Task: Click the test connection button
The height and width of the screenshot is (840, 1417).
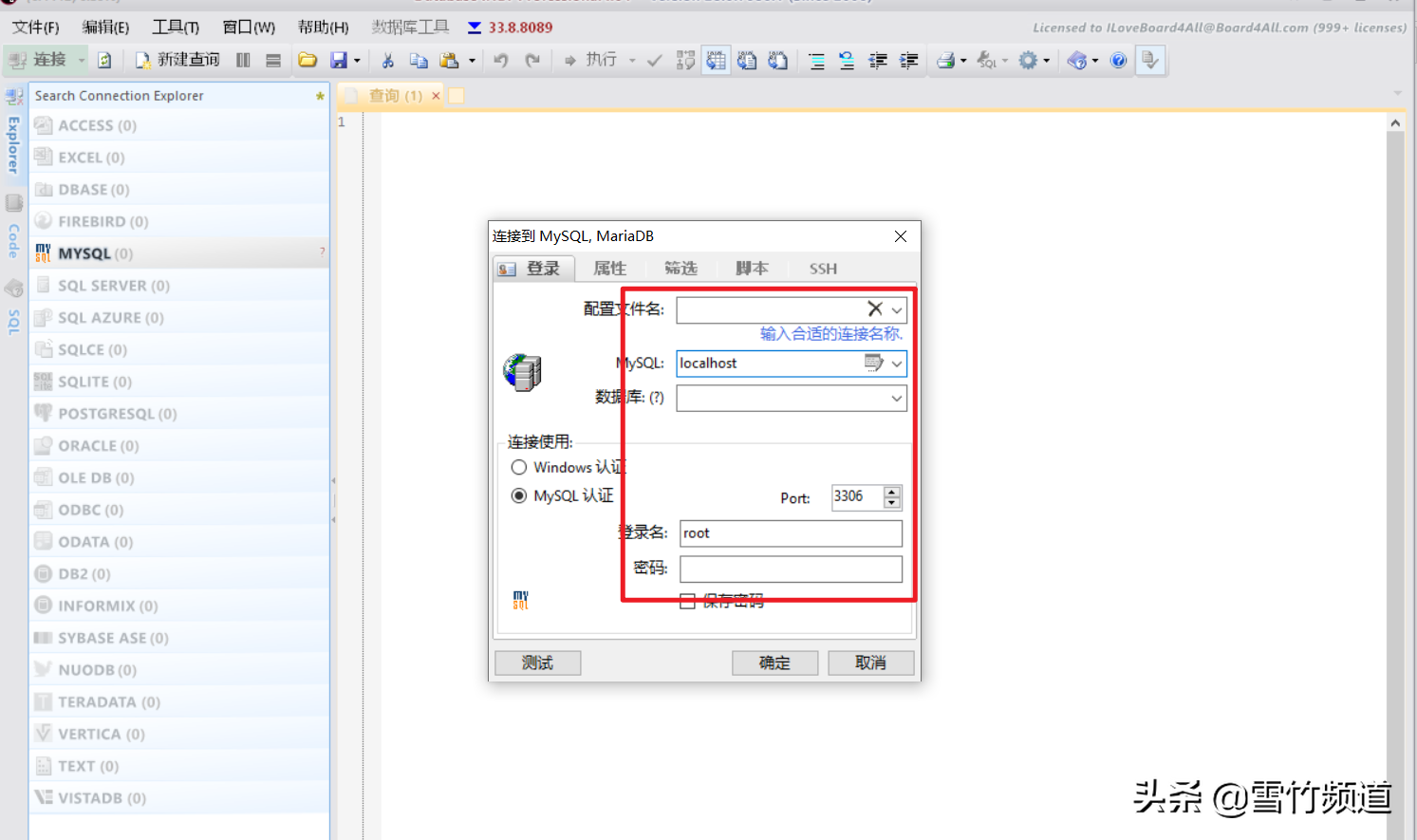Action: [537, 663]
